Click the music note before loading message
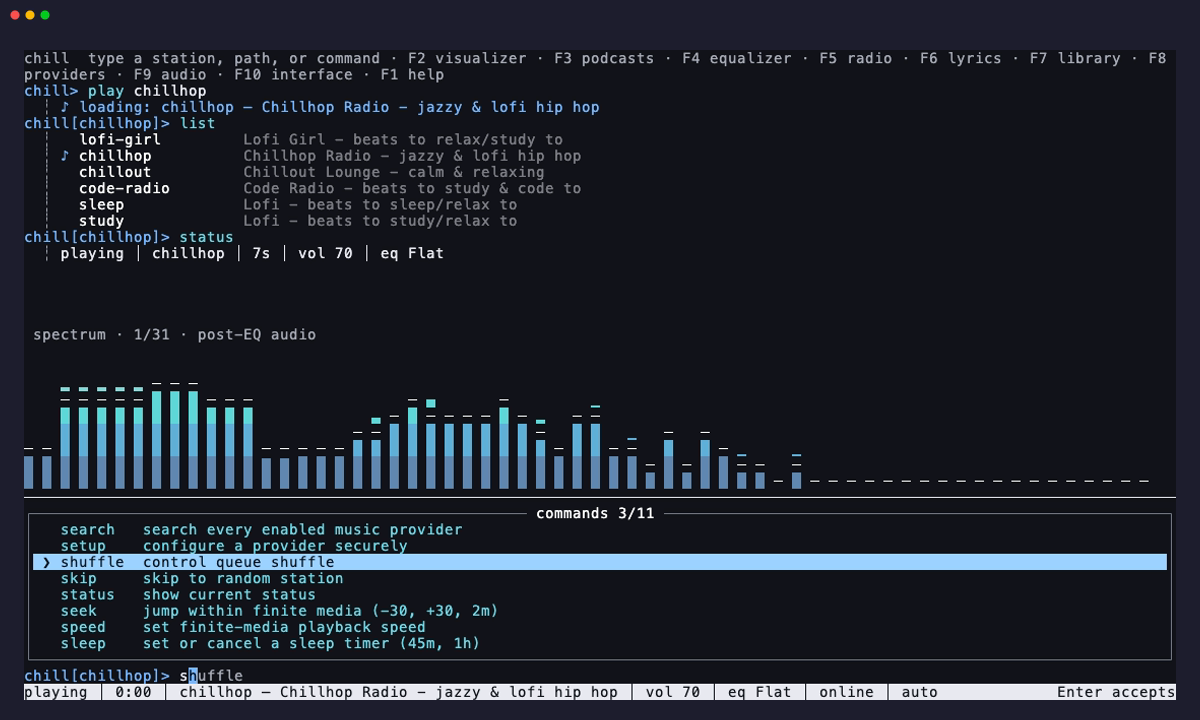Screen dimensions: 1200x720 (65, 107)
